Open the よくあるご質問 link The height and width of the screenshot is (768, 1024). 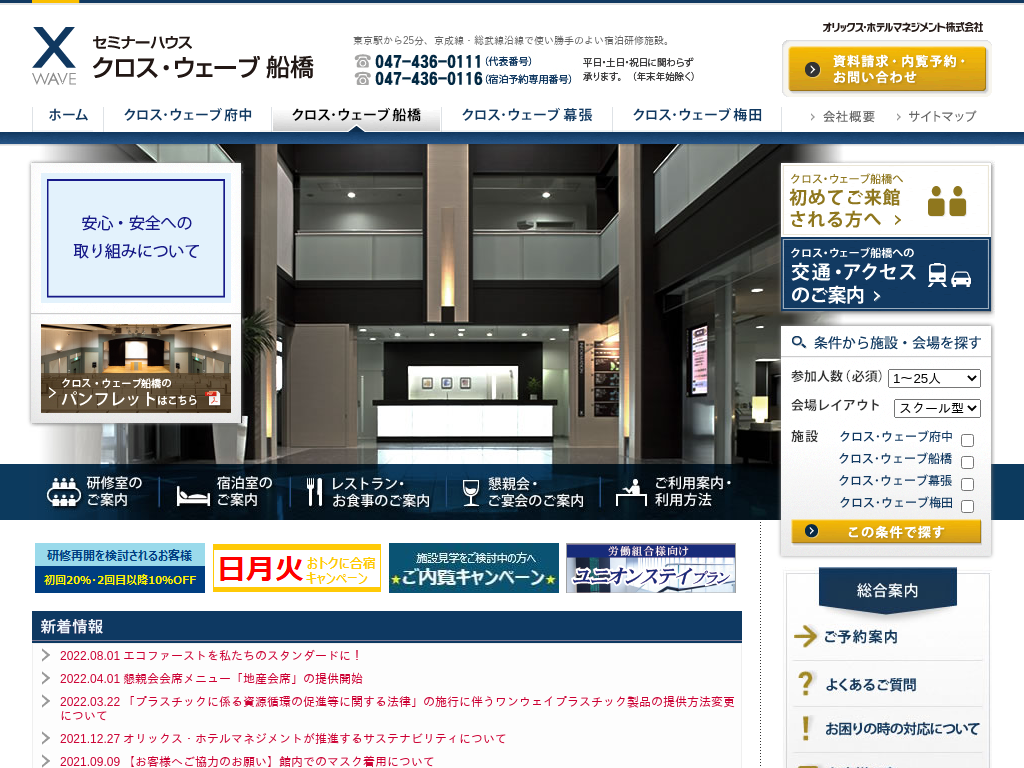pos(871,684)
